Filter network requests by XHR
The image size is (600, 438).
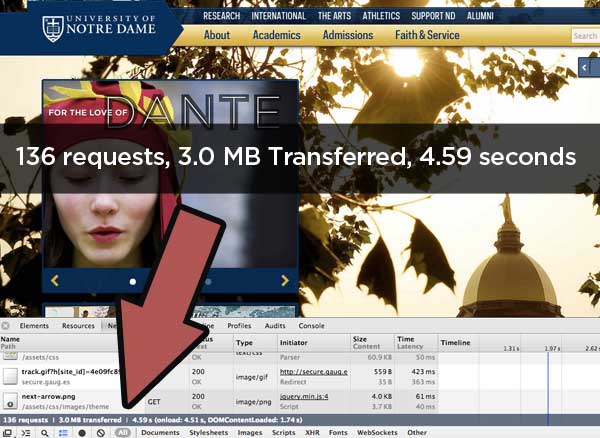coord(312,433)
